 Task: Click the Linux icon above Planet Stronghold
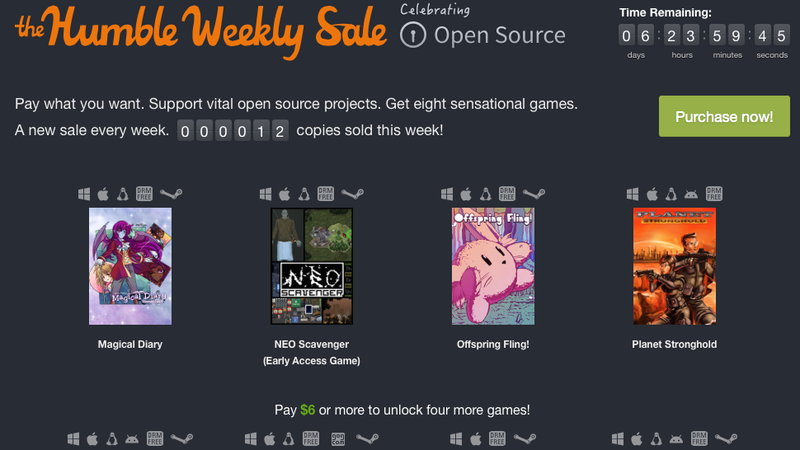[x=671, y=194]
